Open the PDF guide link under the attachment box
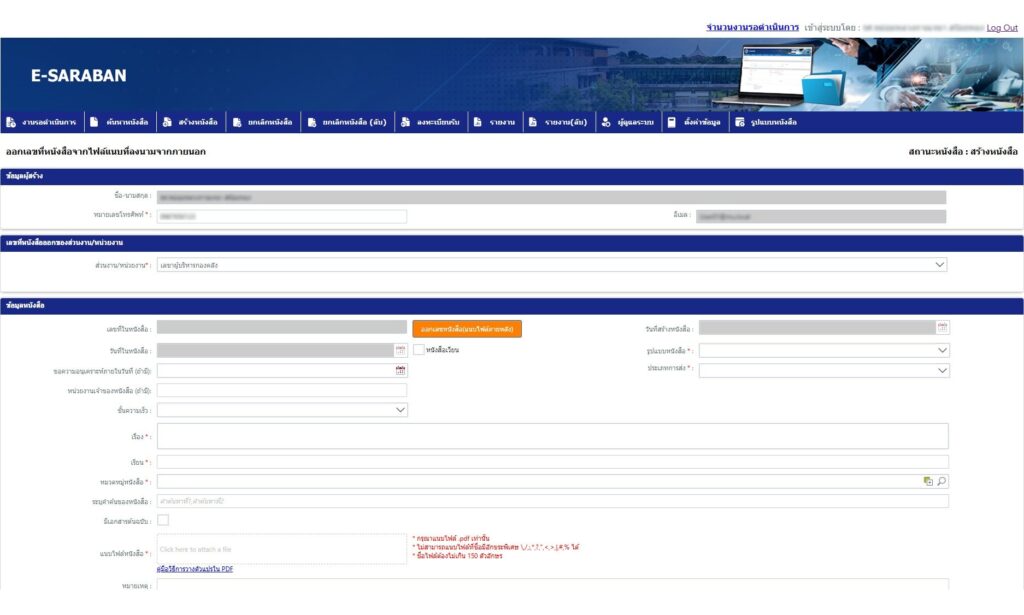1024x615 pixels. tap(195, 569)
